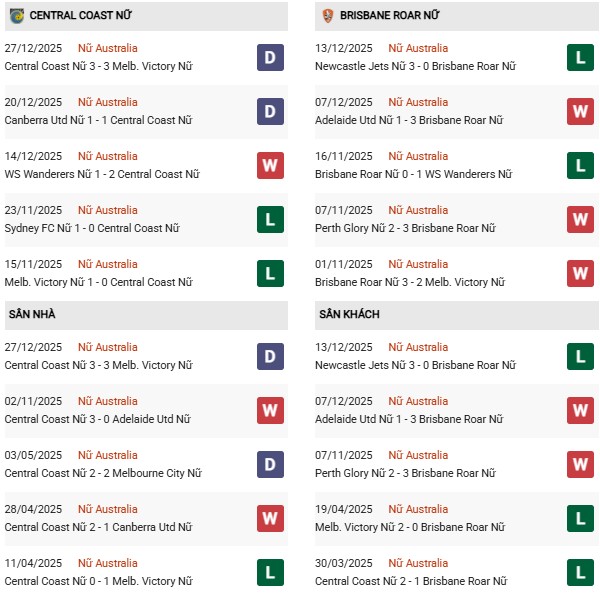Select the Sân Khách section header

tap(349, 314)
